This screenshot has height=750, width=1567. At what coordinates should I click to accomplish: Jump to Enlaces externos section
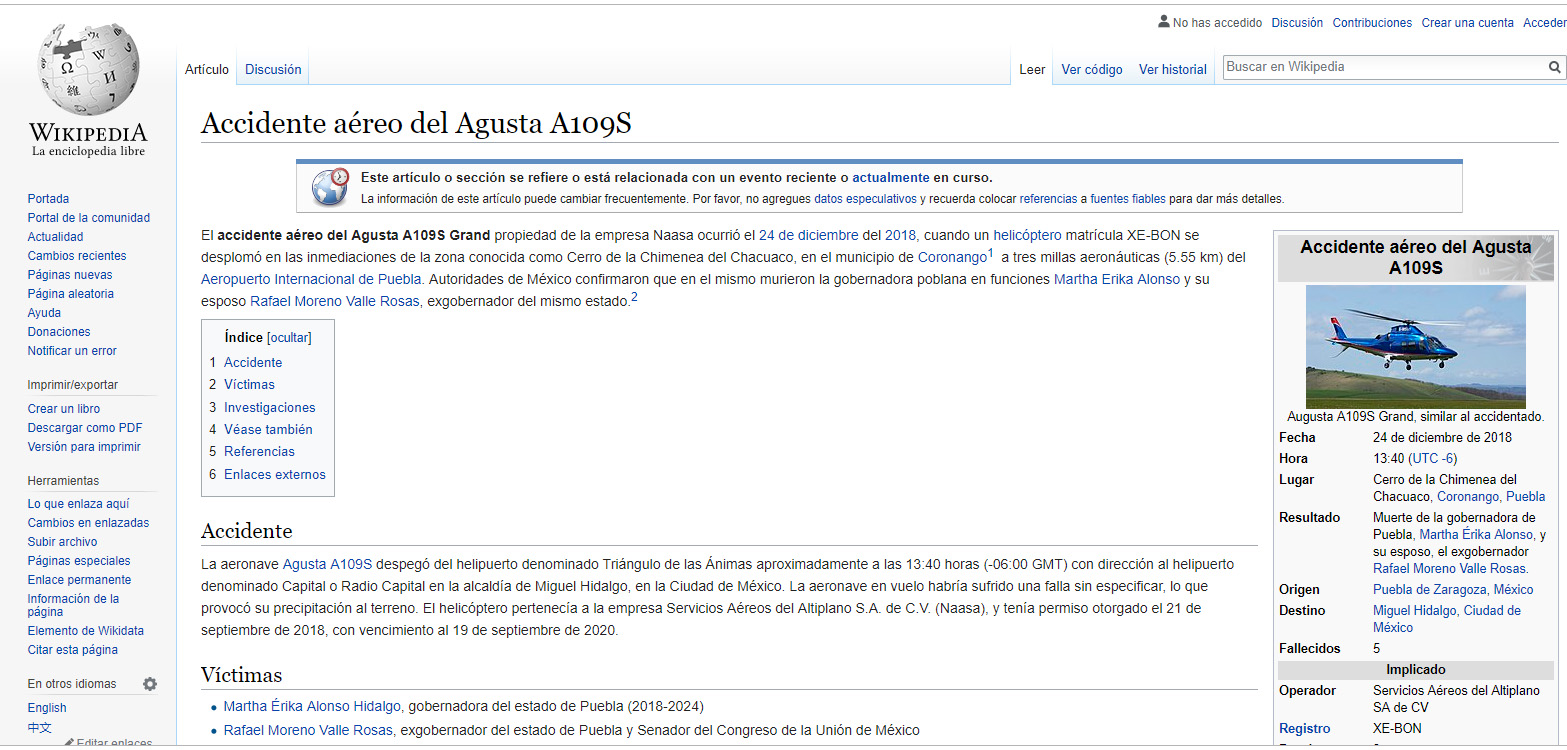[275, 474]
